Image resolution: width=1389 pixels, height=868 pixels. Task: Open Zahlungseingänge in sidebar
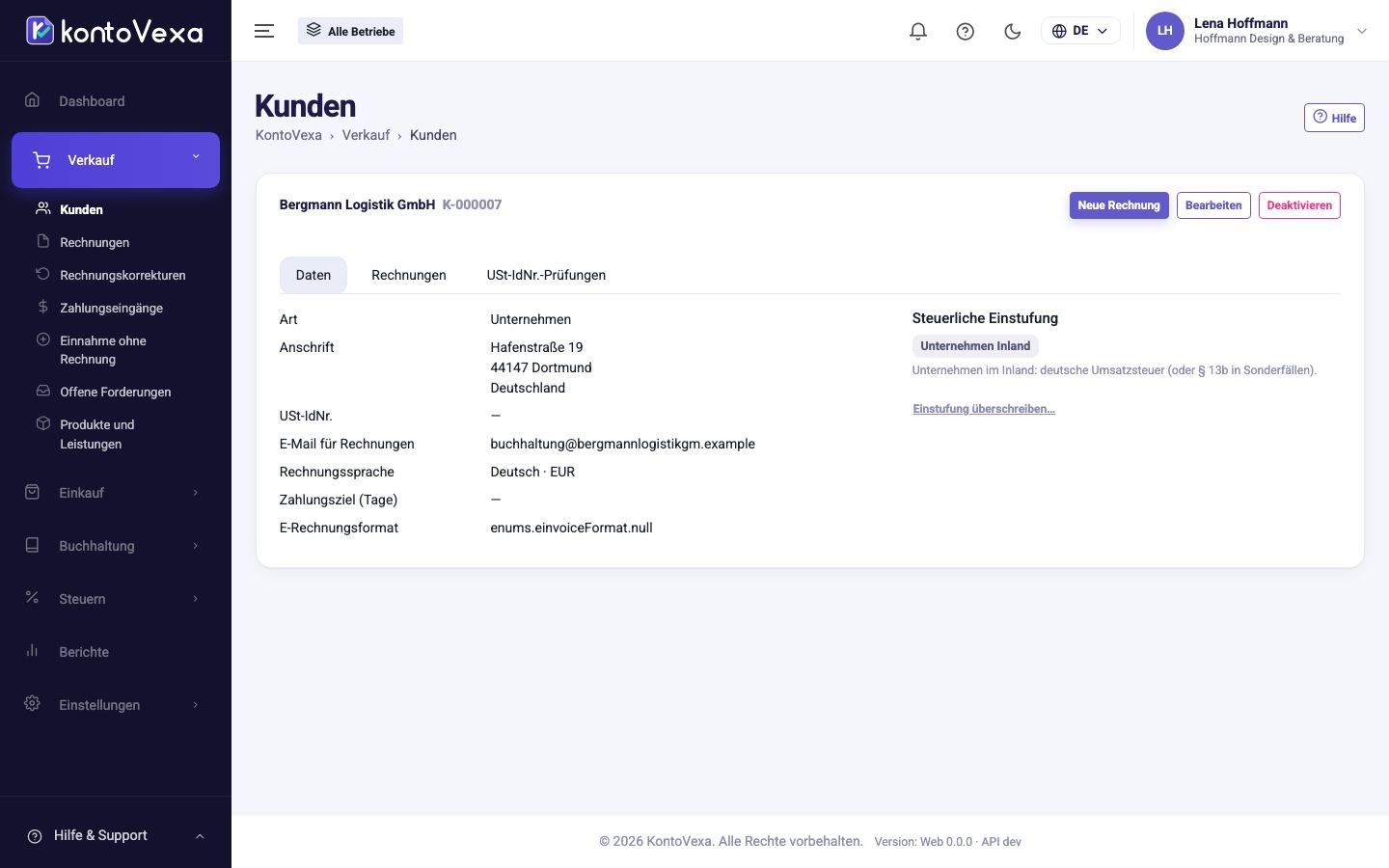tap(111, 308)
